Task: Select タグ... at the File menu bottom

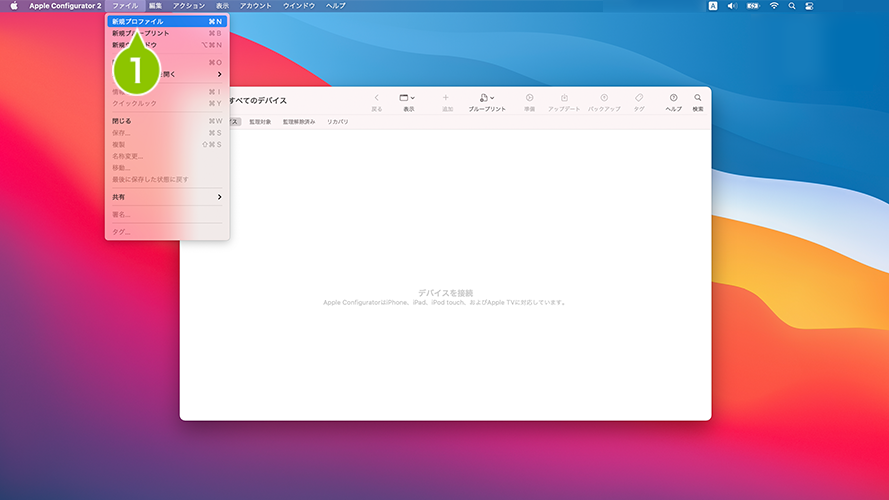Action: click(167, 232)
